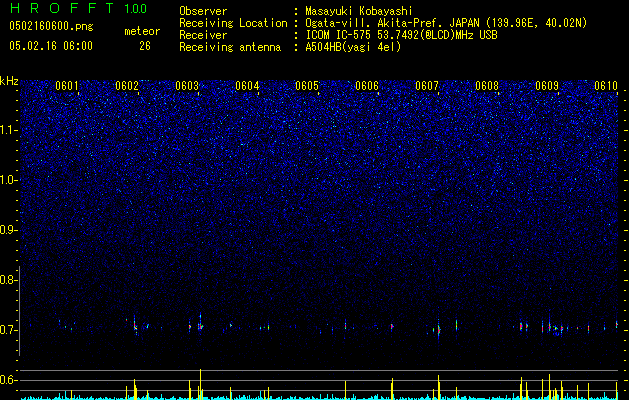The width and height of the screenshot is (629, 400).
Task: Click the tallest yellow intensity spike just after 0603
Action: [x=200, y=384]
